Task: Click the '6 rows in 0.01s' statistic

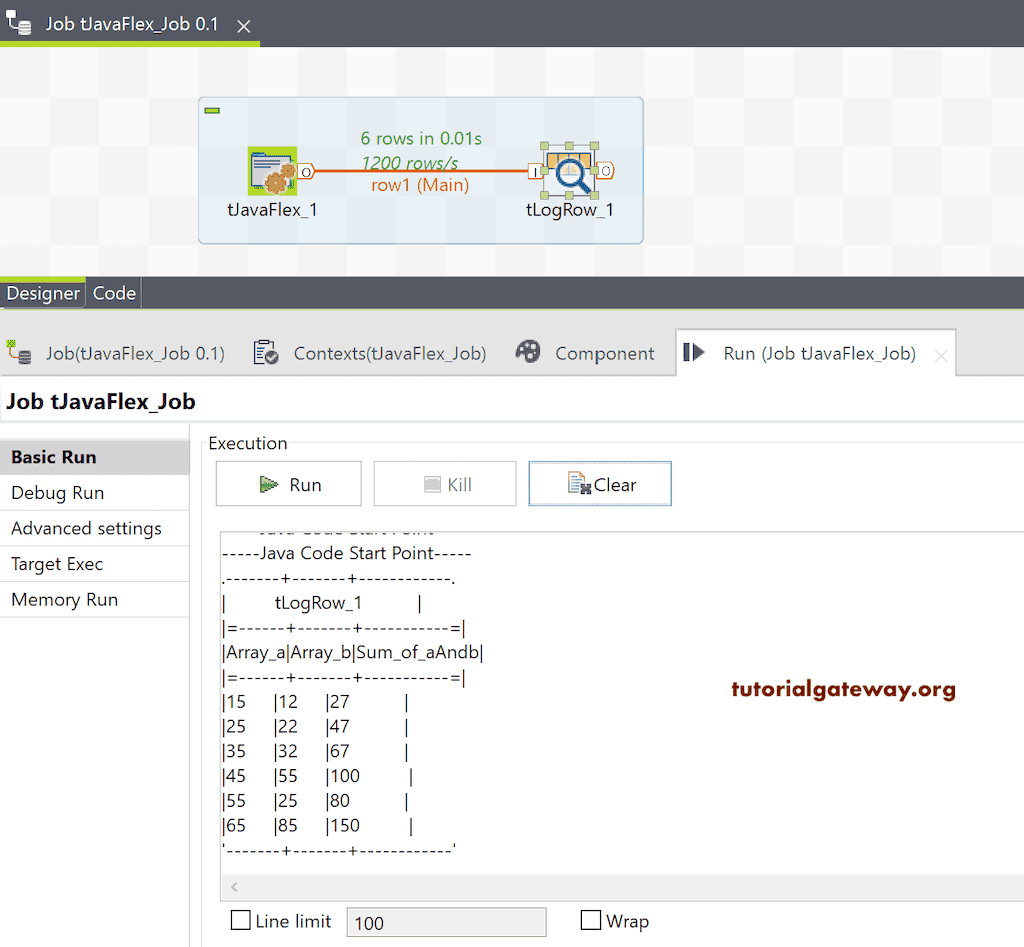Action: [x=421, y=138]
